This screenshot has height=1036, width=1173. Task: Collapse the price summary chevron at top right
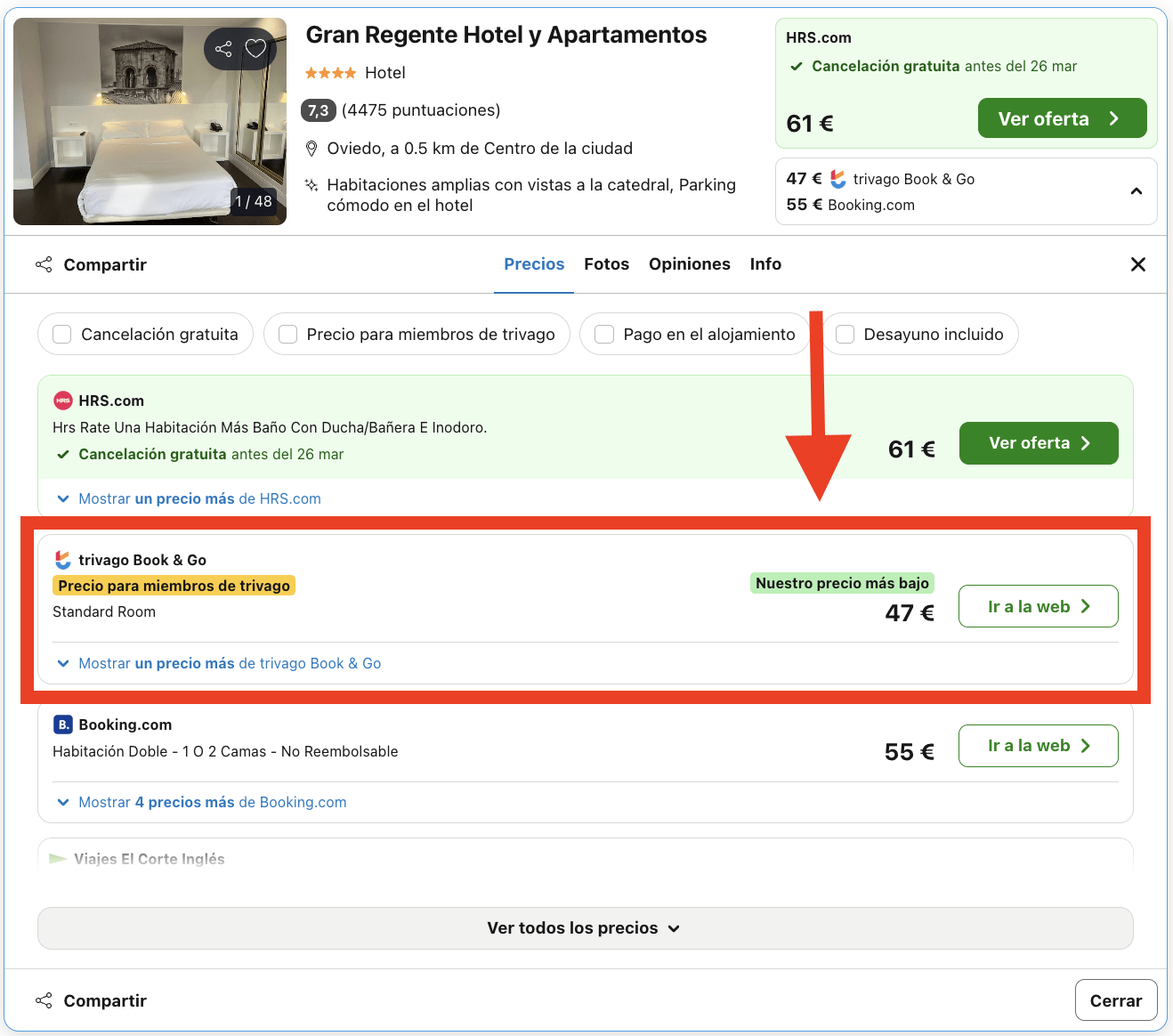[x=1137, y=191]
